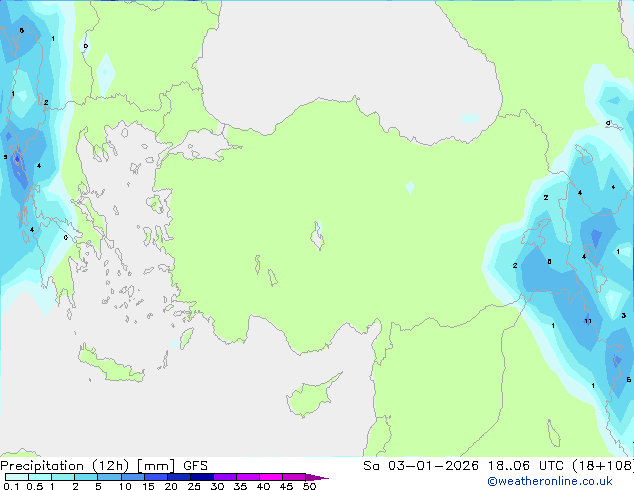Screen dimensions: 634x490
Task: Select the 25–30 mm dark blue swatch
Action: tap(202, 477)
